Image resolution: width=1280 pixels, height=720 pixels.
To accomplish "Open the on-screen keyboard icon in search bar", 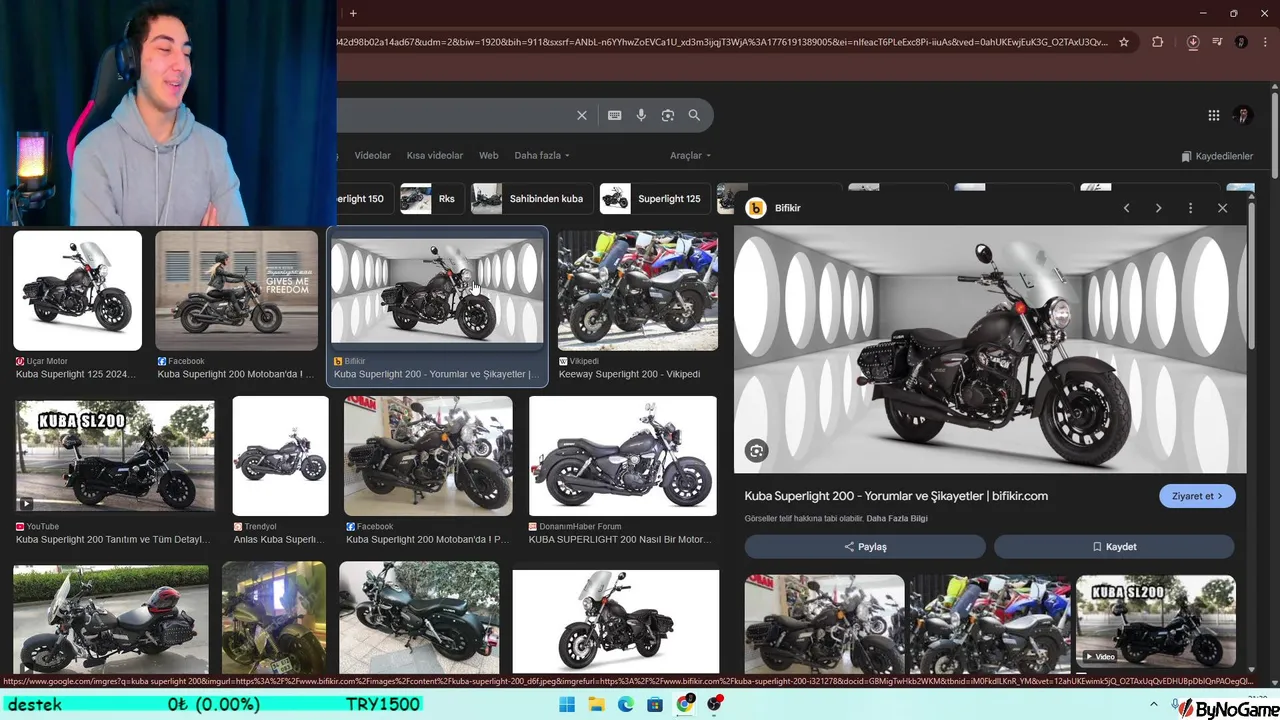I will click(615, 115).
